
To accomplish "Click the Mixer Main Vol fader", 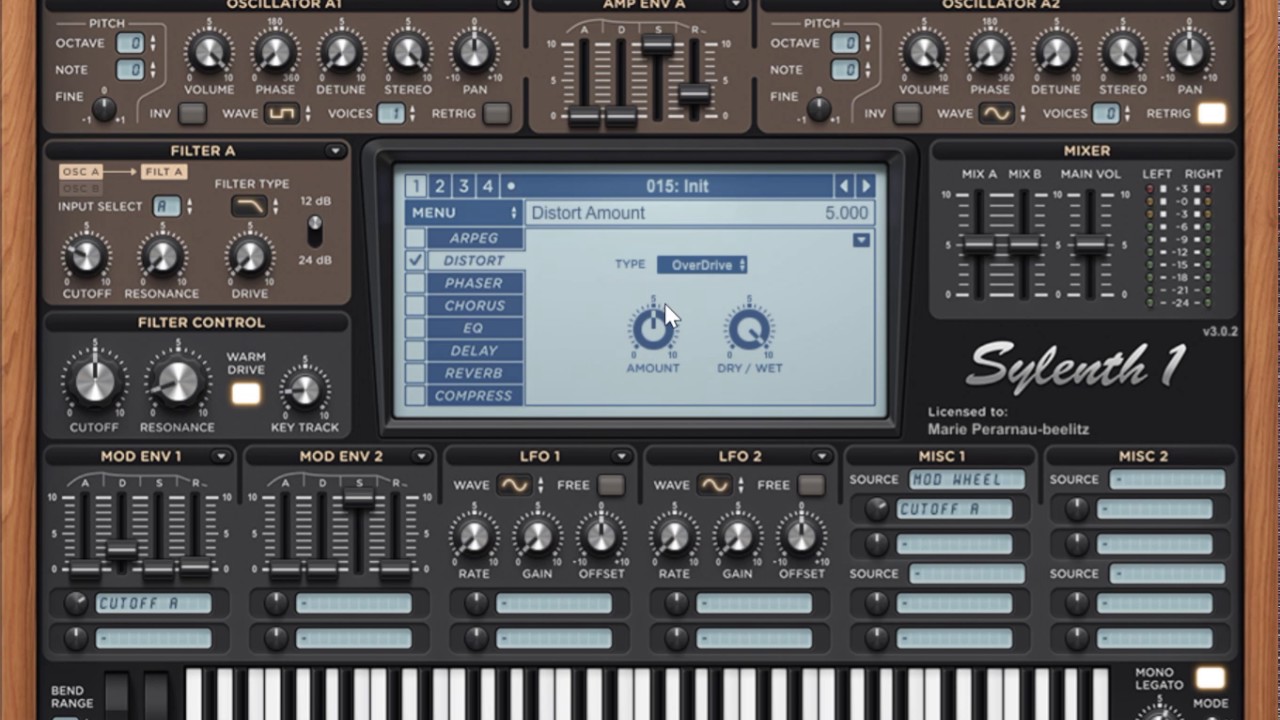I will pyautogui.click(x=1089, y=245).
